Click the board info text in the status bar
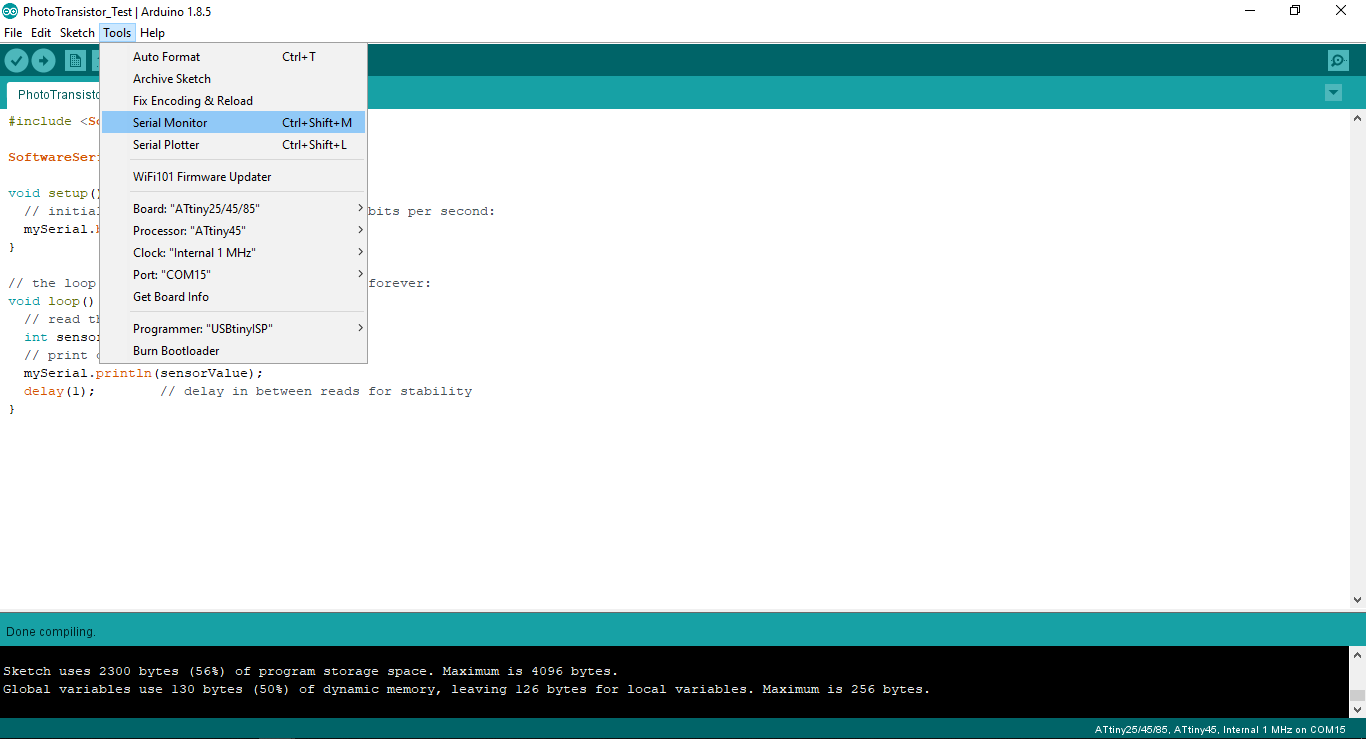 pos(1220,730)
